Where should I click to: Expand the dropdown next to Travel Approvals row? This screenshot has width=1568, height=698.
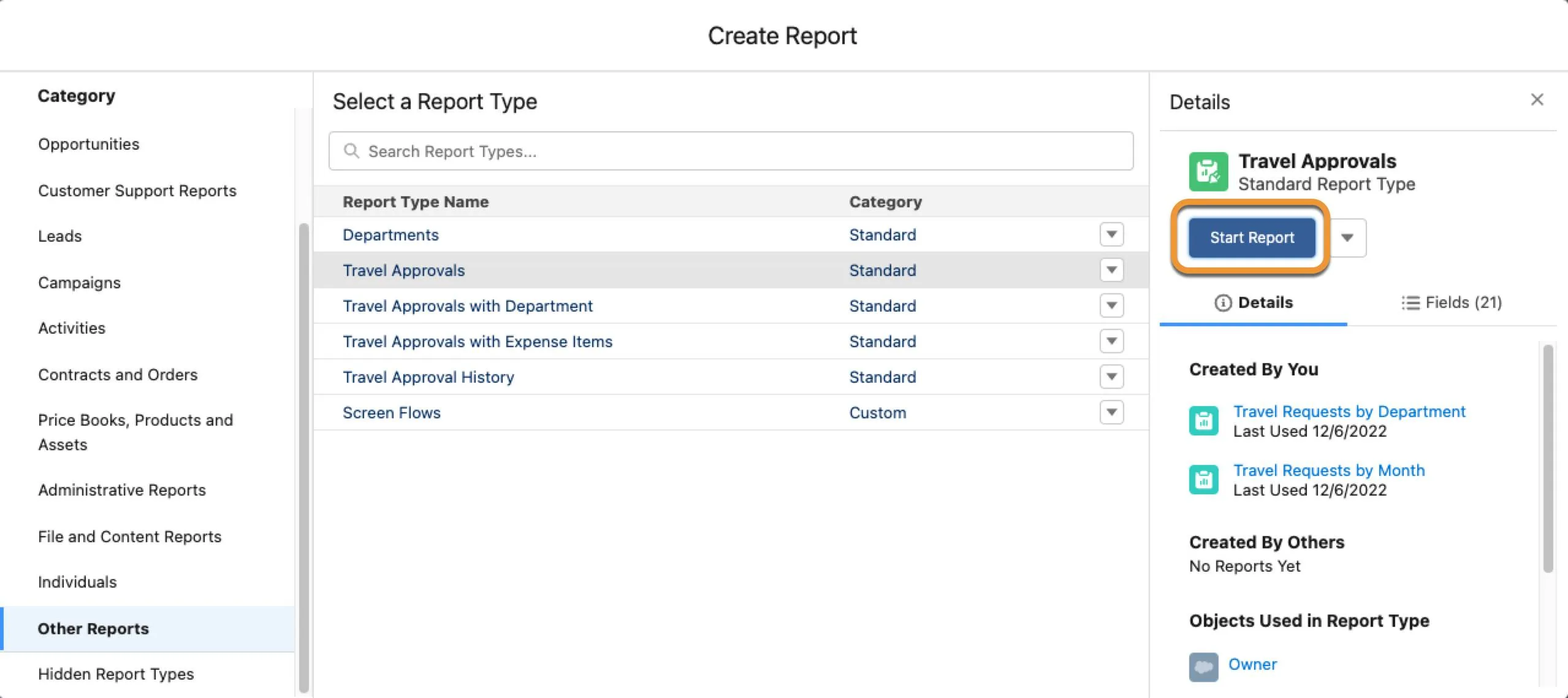[x=1112, y=270]
